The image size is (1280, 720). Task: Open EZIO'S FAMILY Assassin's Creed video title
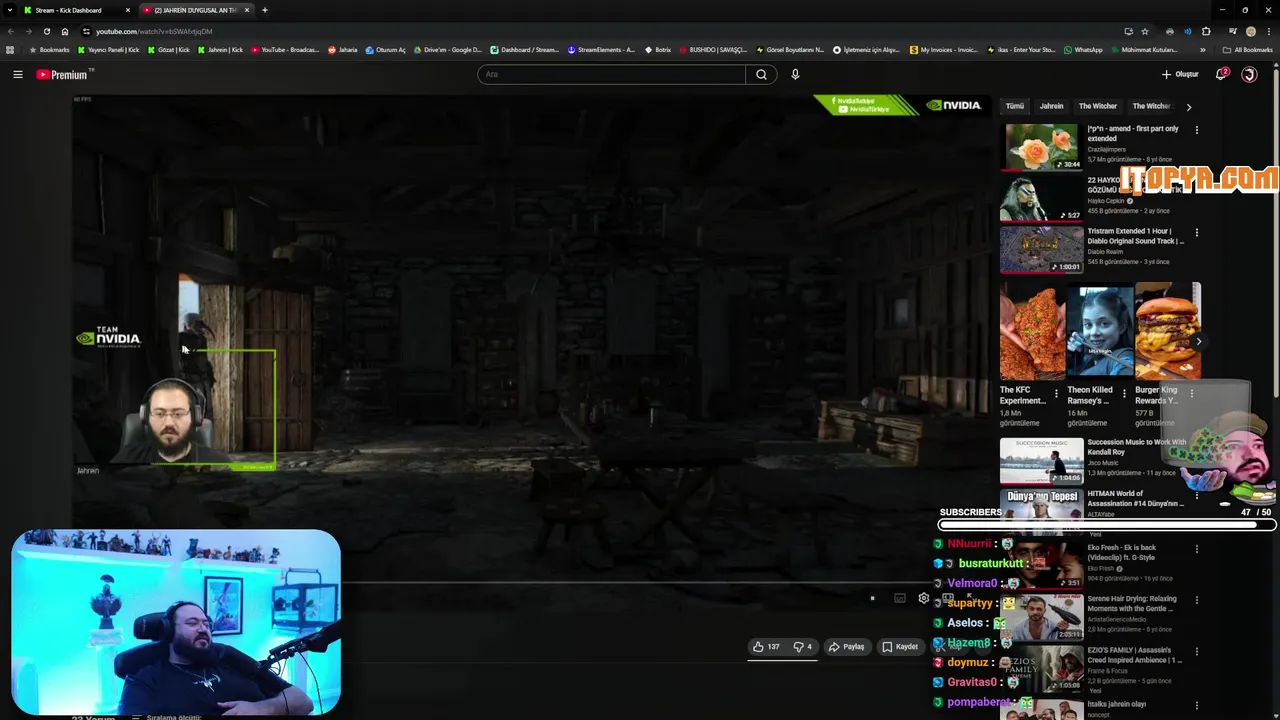[1135, 655]
